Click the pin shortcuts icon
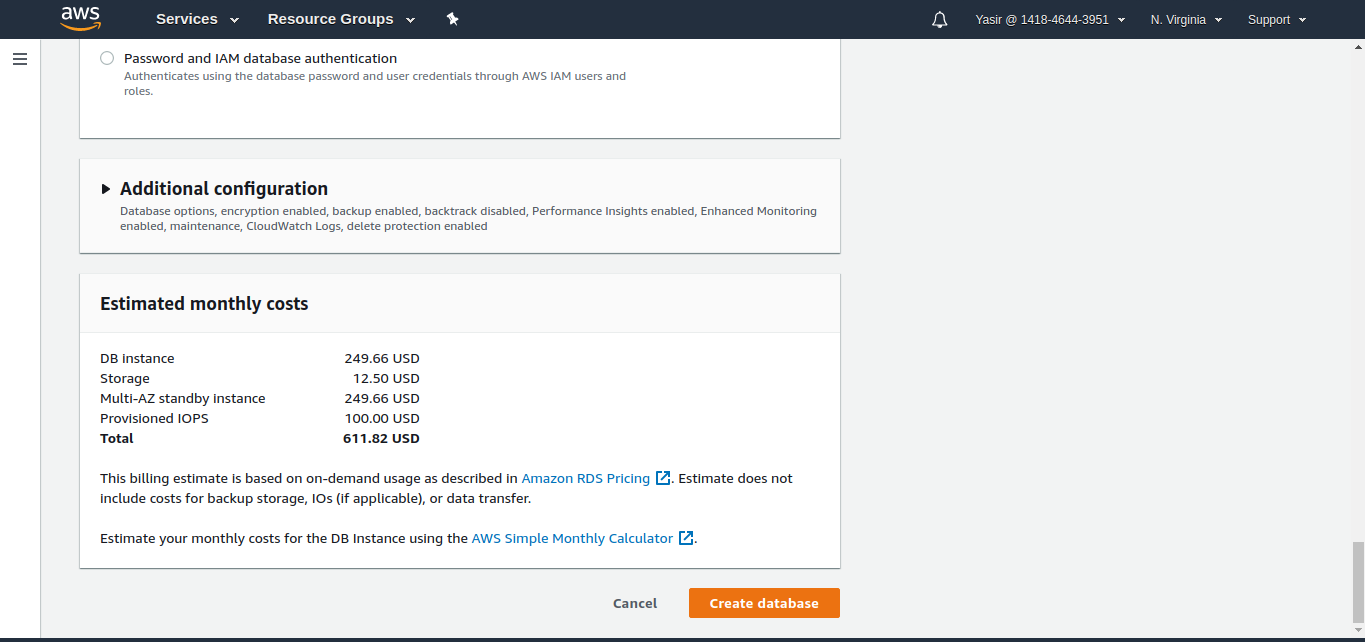1365x642 pixels. click(x=452, y=19)
